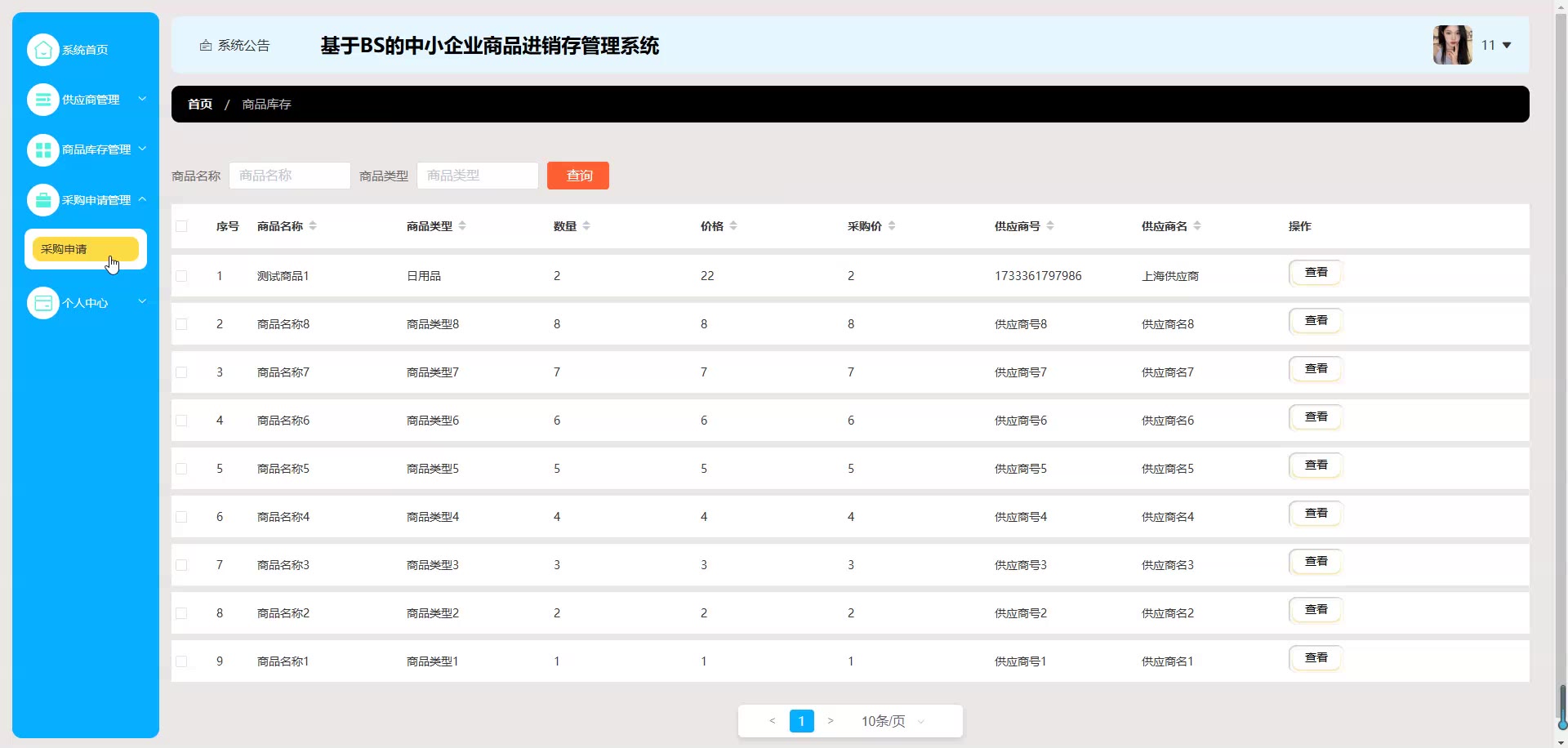1568x748 pixels.
Task: Click the 查询 search button
Action: click(578, 176)
